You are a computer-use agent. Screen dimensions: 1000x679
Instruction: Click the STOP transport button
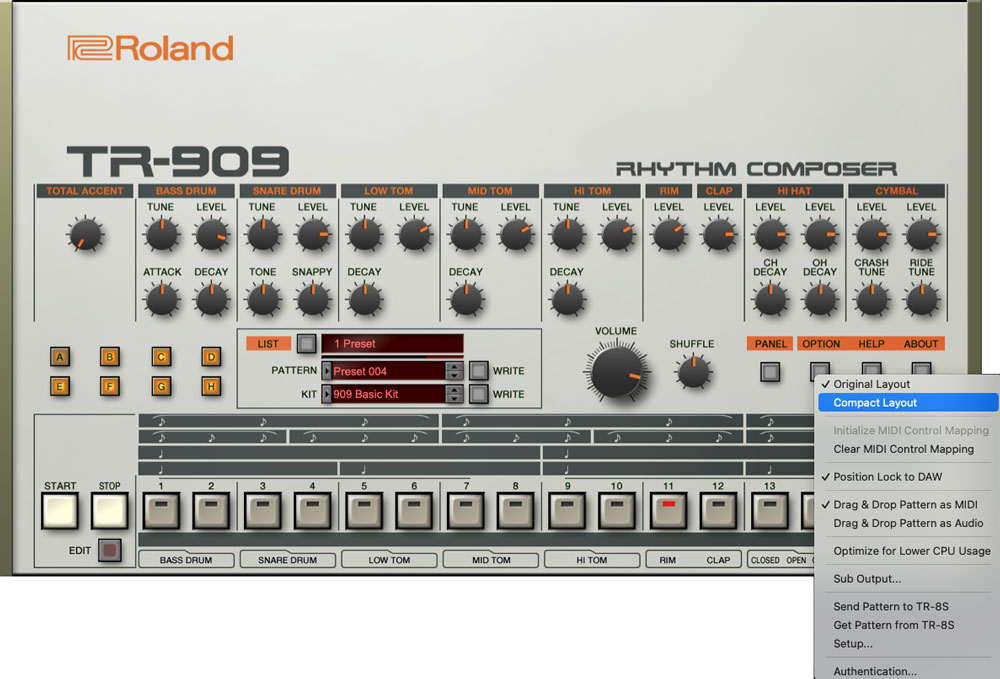[110, 511]
